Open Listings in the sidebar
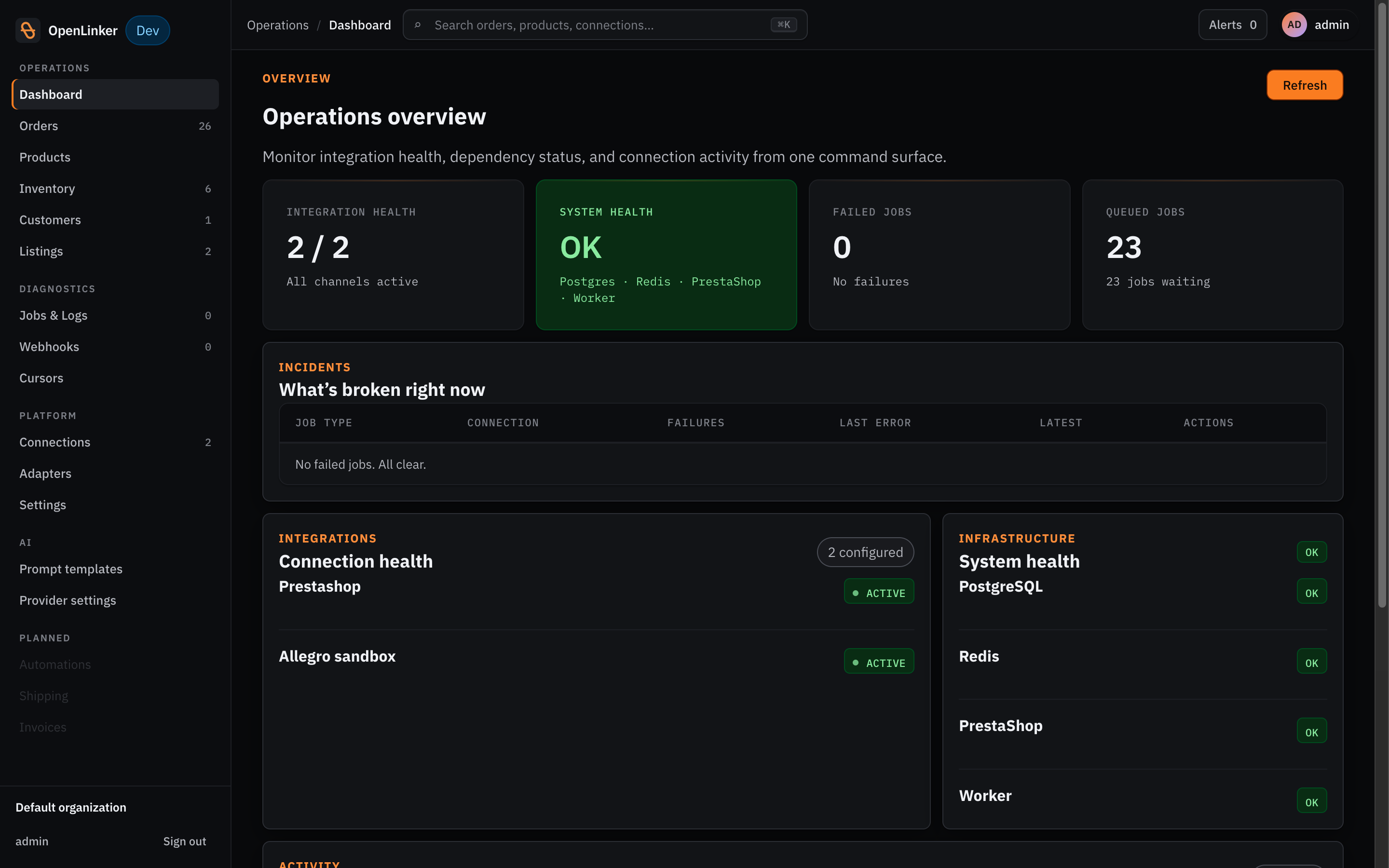The width and height of the screenshot is (1389, 868). tap(115, 251)
